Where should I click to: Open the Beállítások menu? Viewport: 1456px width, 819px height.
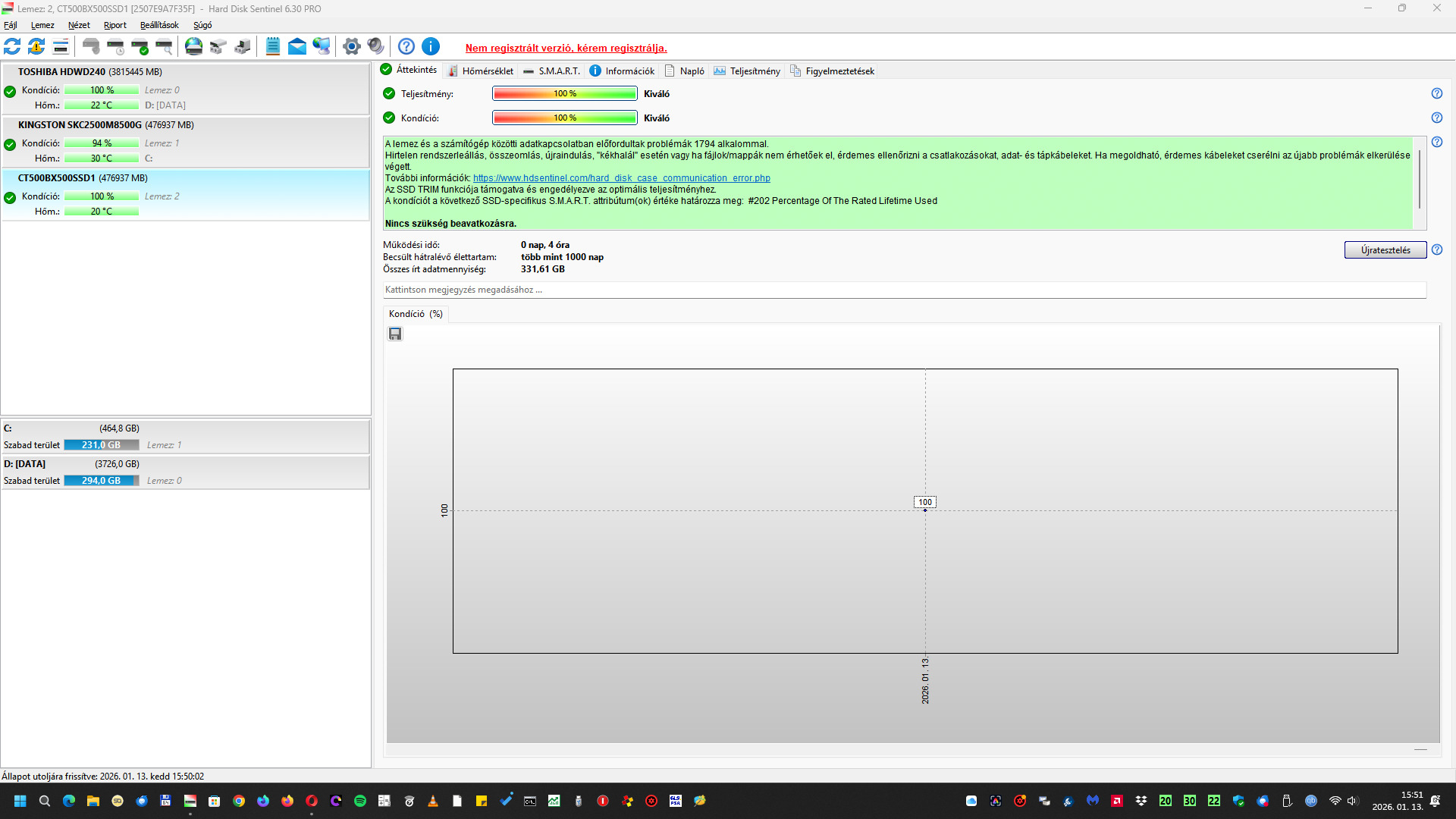pos(159,25)
